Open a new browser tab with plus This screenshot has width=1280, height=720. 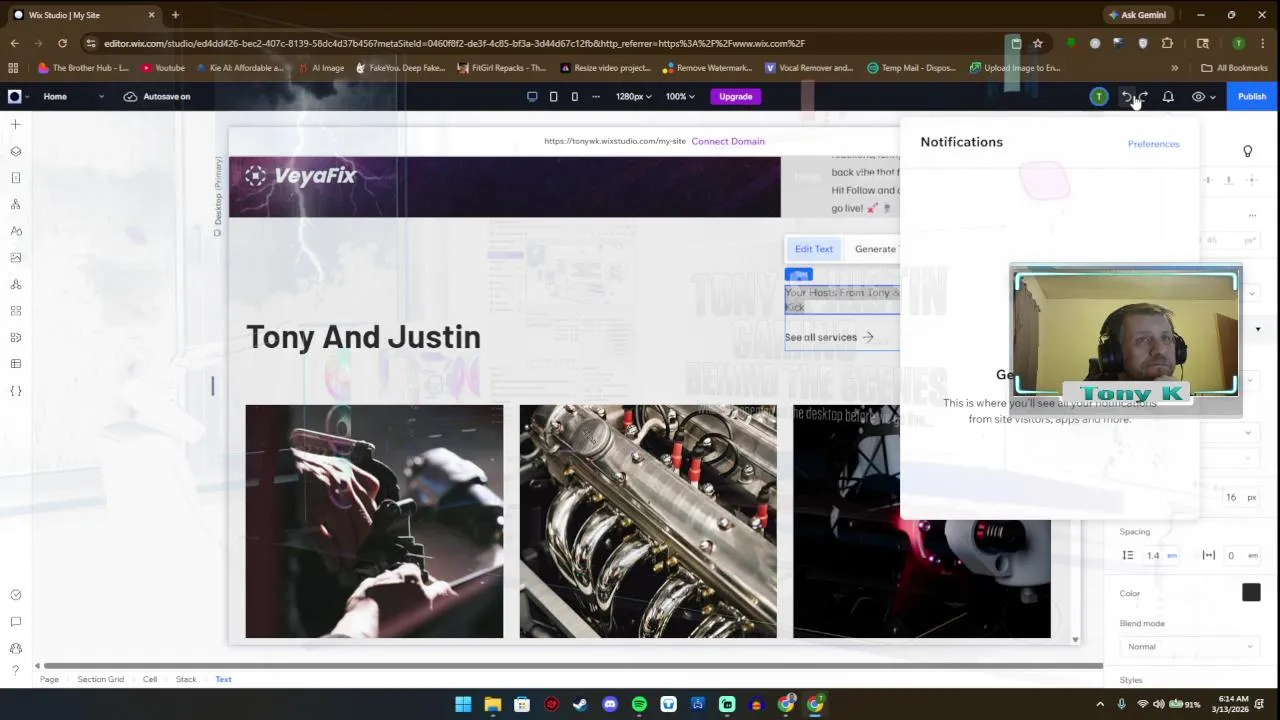point(175,15)
